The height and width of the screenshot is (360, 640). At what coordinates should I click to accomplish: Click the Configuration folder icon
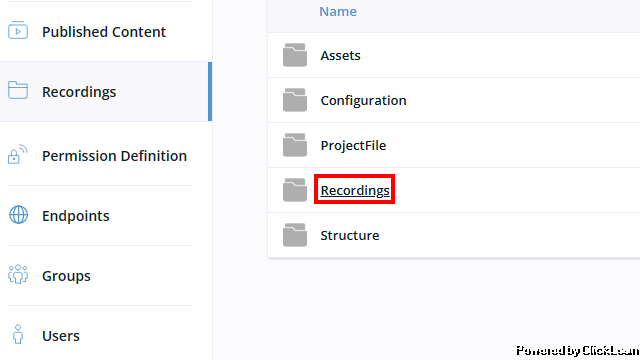tap(295, 100)
